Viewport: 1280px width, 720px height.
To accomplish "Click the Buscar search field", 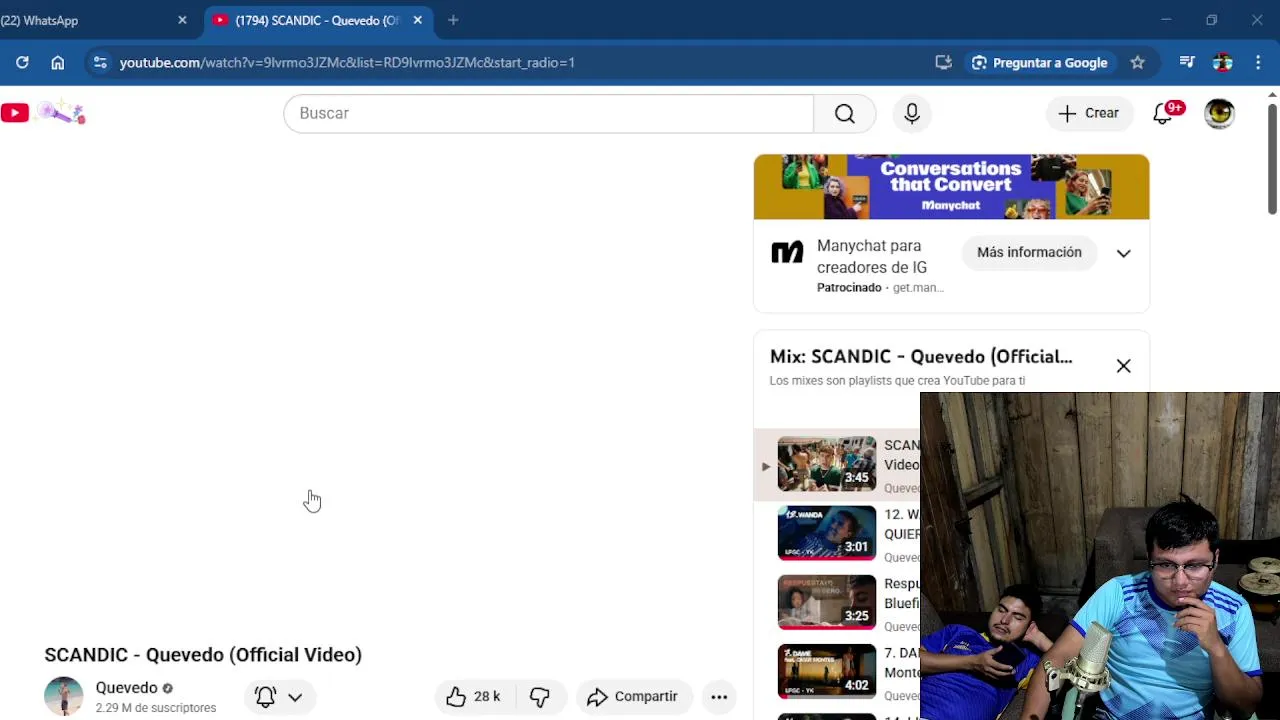I will (548, 113).
